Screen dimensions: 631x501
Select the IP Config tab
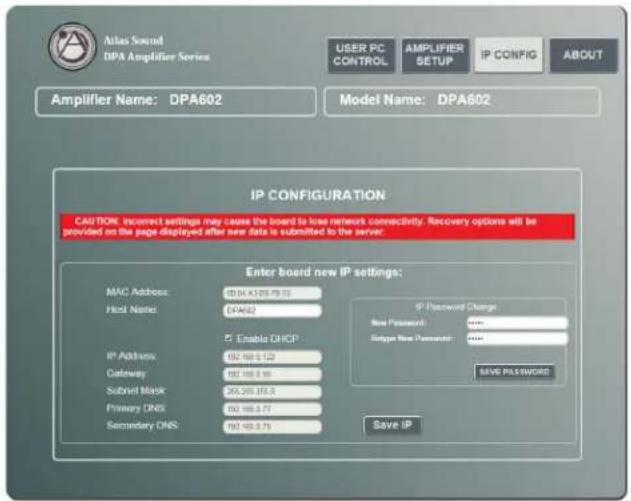[x=509, y=55]
